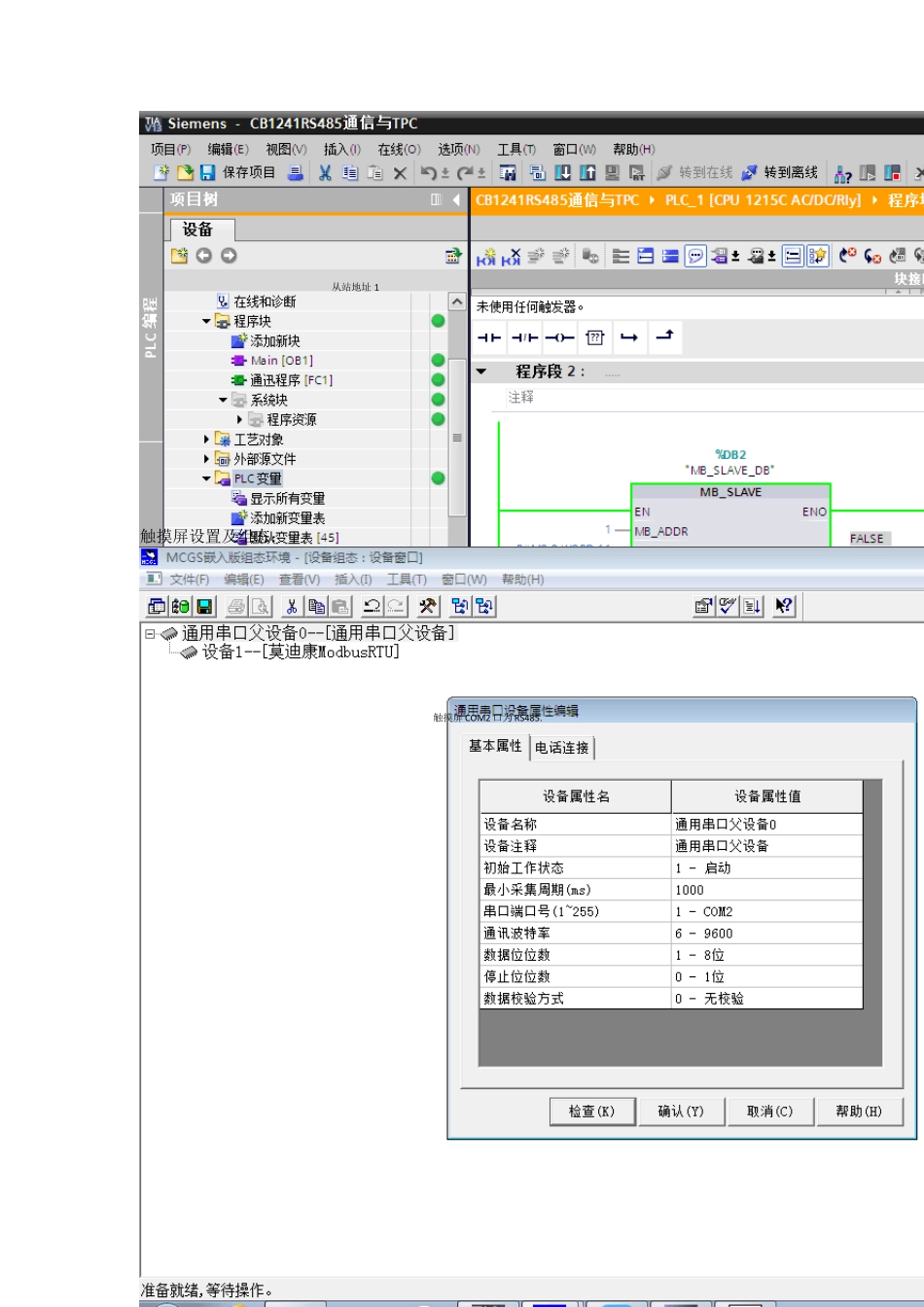The height and width of the screenshot is (1307, 924).
Task: Insert an empty box instruction
Action: tap(595, 337)
